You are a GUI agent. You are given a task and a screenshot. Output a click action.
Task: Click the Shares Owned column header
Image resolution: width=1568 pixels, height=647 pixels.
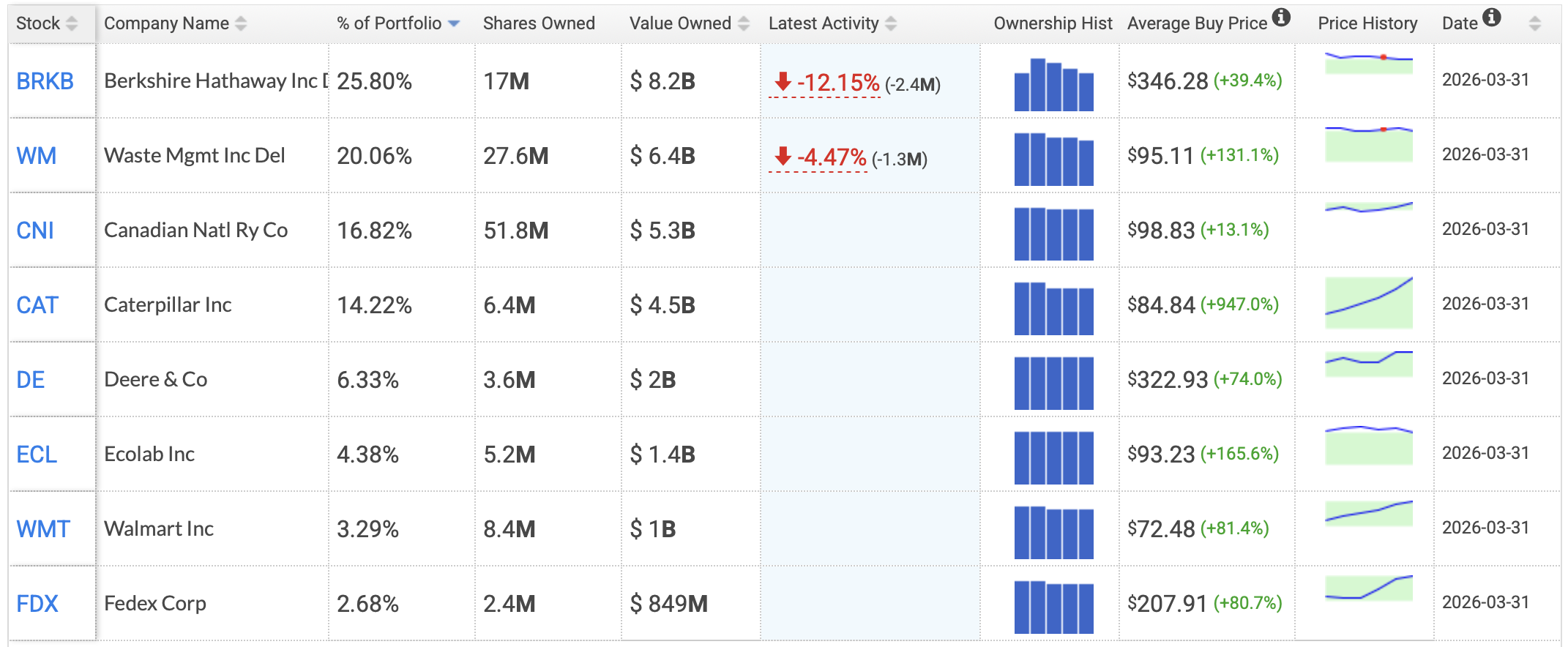[x=539, y=23]
